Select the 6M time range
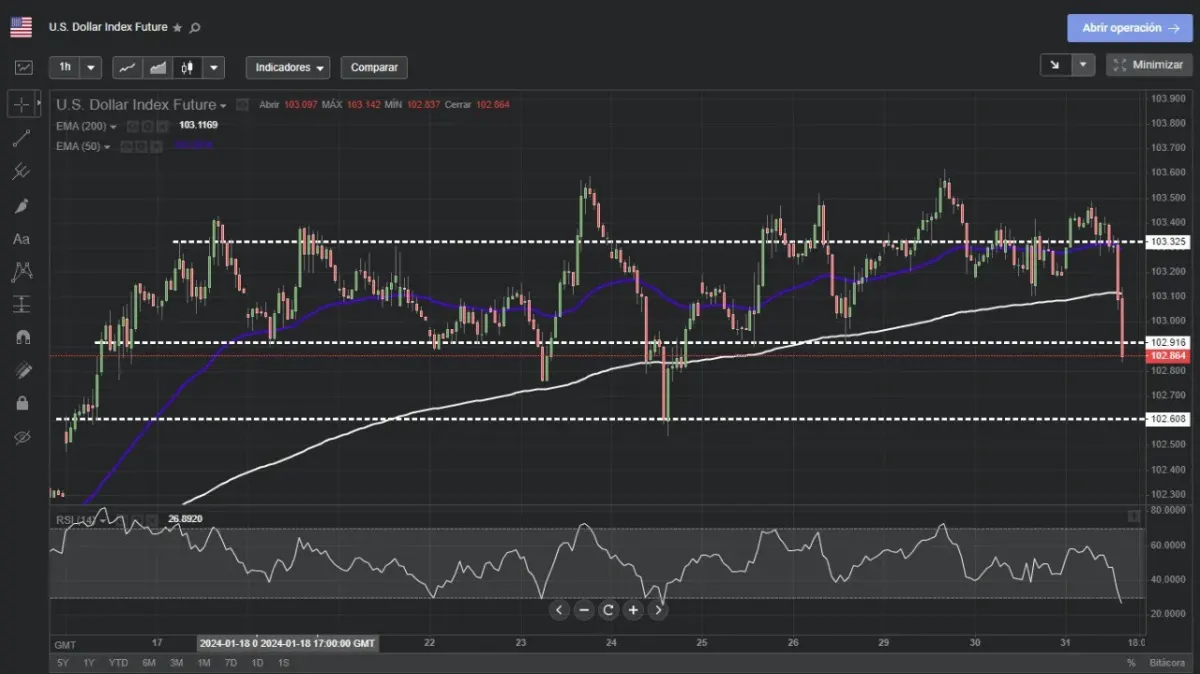Viewport: 1200px width, 674px height. tap(149, 663)
